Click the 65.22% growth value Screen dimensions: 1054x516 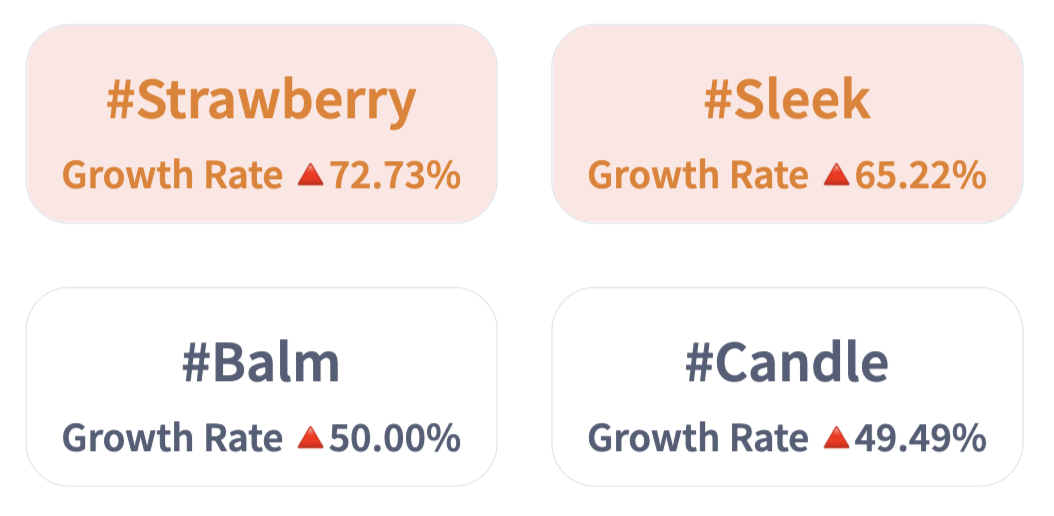pos(921,176)
